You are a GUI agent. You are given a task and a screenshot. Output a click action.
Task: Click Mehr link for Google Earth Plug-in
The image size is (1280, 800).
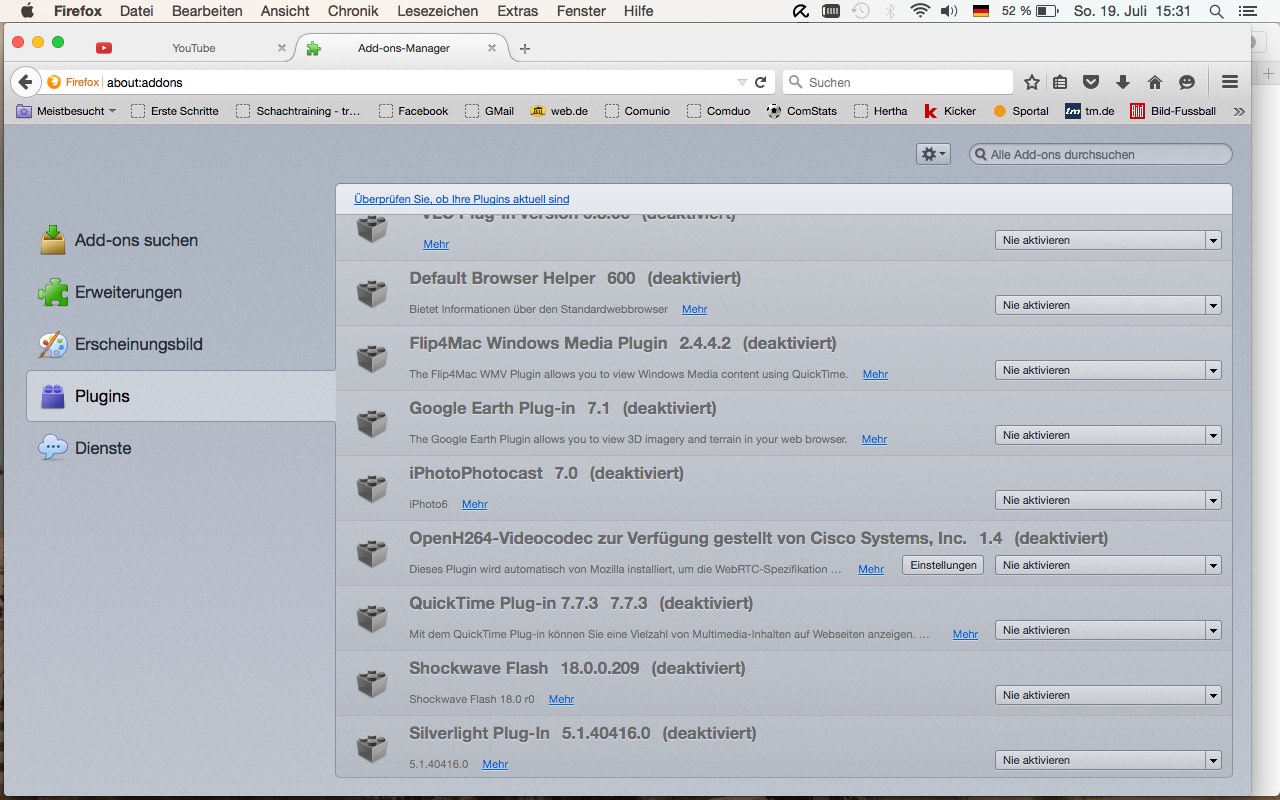coord(874,439)
